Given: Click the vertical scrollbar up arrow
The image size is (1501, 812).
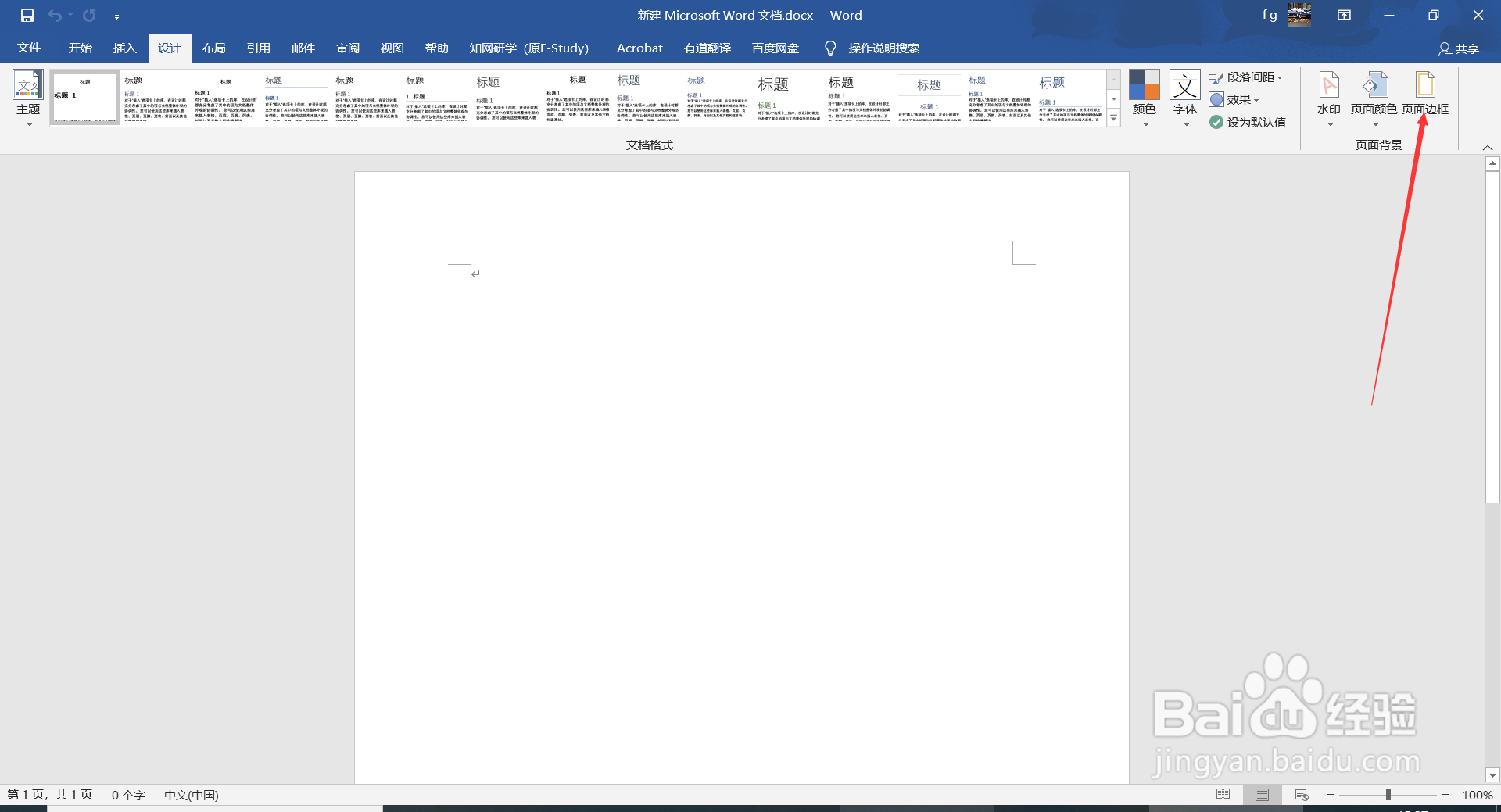Looking at the screenshot, I should (1492, 164).
